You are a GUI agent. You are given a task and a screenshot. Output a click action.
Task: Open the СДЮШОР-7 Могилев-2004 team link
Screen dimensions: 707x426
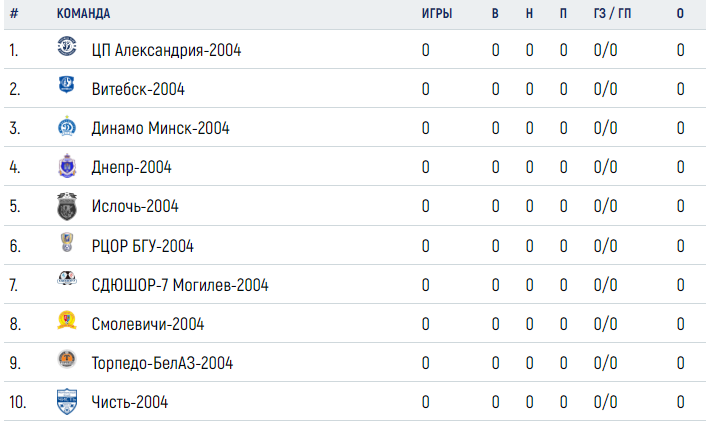click(179, 285)
